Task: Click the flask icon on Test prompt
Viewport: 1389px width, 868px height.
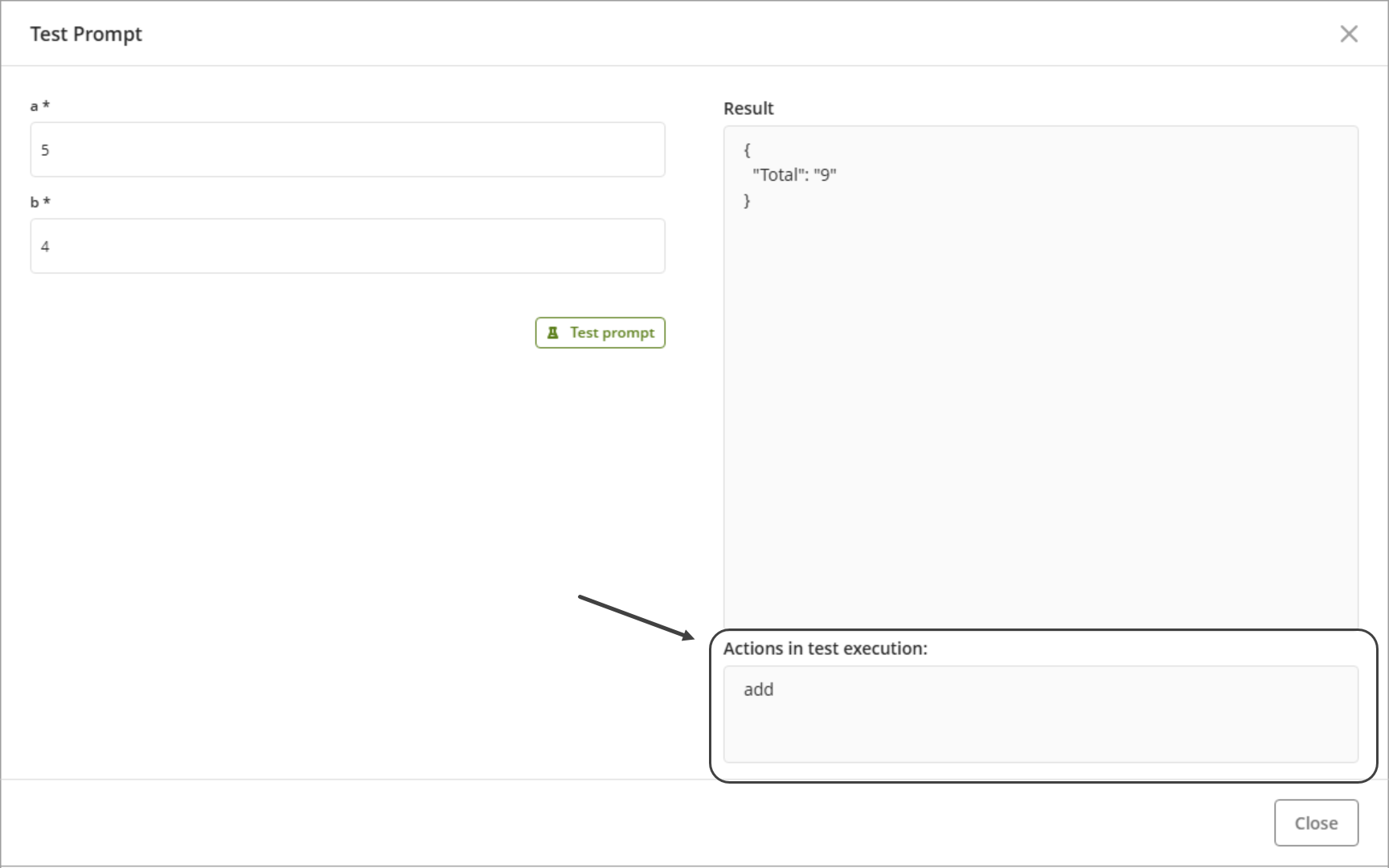Action: [553, 333]
